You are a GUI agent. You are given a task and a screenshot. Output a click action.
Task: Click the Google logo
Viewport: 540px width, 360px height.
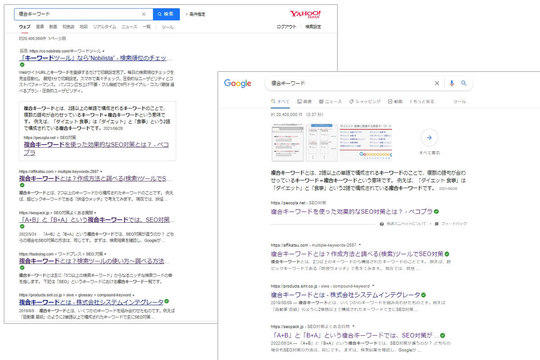[x=238, y=83]
